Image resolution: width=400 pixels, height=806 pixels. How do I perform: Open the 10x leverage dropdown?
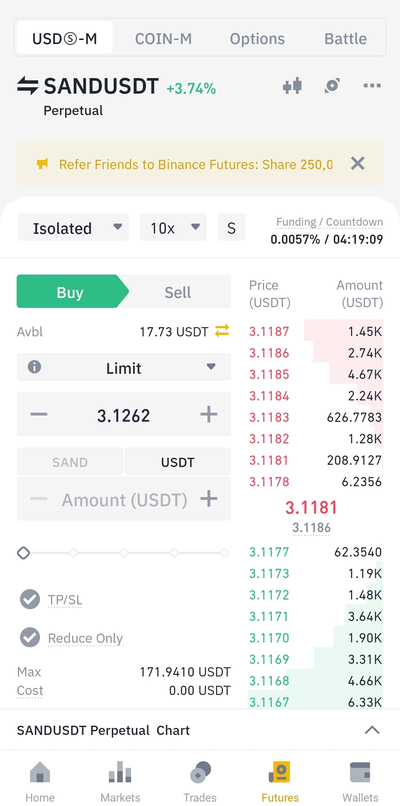point(173,228)
